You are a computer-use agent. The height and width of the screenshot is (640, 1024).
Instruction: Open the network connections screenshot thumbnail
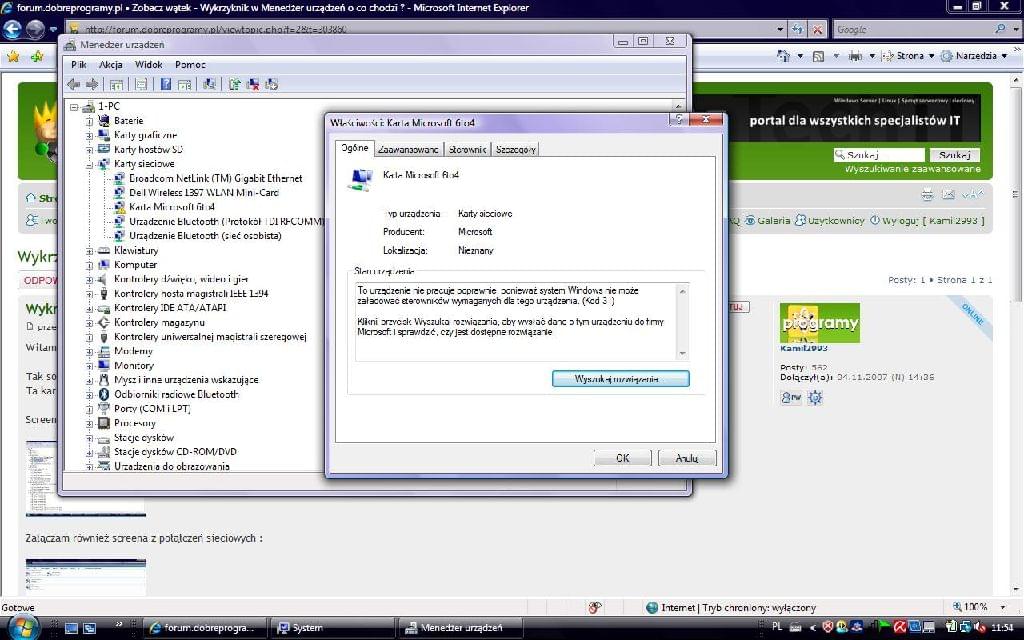(86, 576)
